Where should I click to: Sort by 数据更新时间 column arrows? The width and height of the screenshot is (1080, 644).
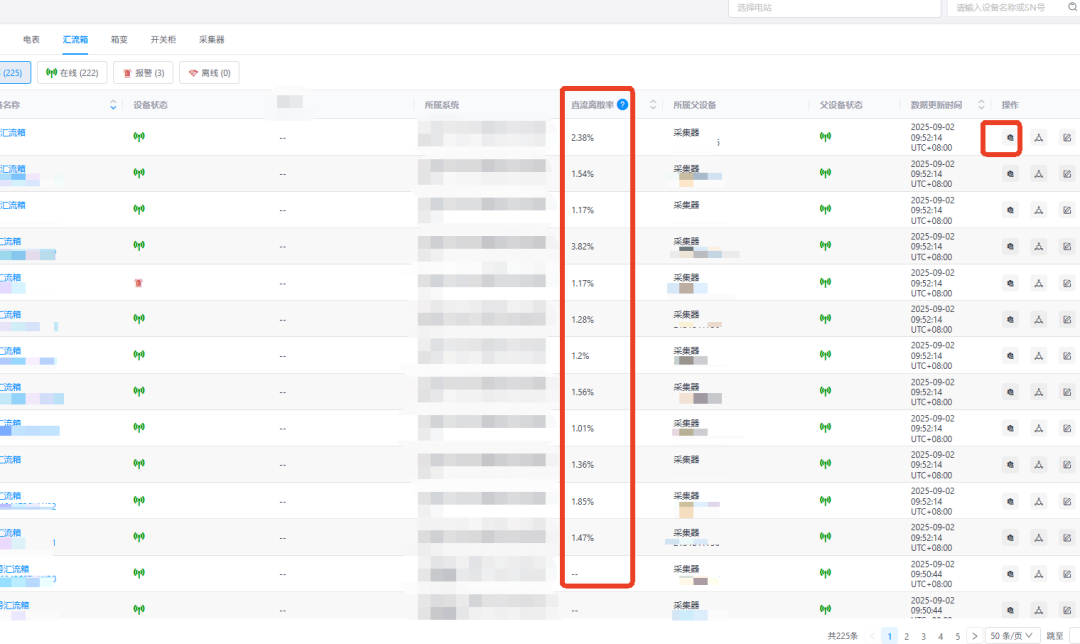pyautogui.click(x=981, y=105)
